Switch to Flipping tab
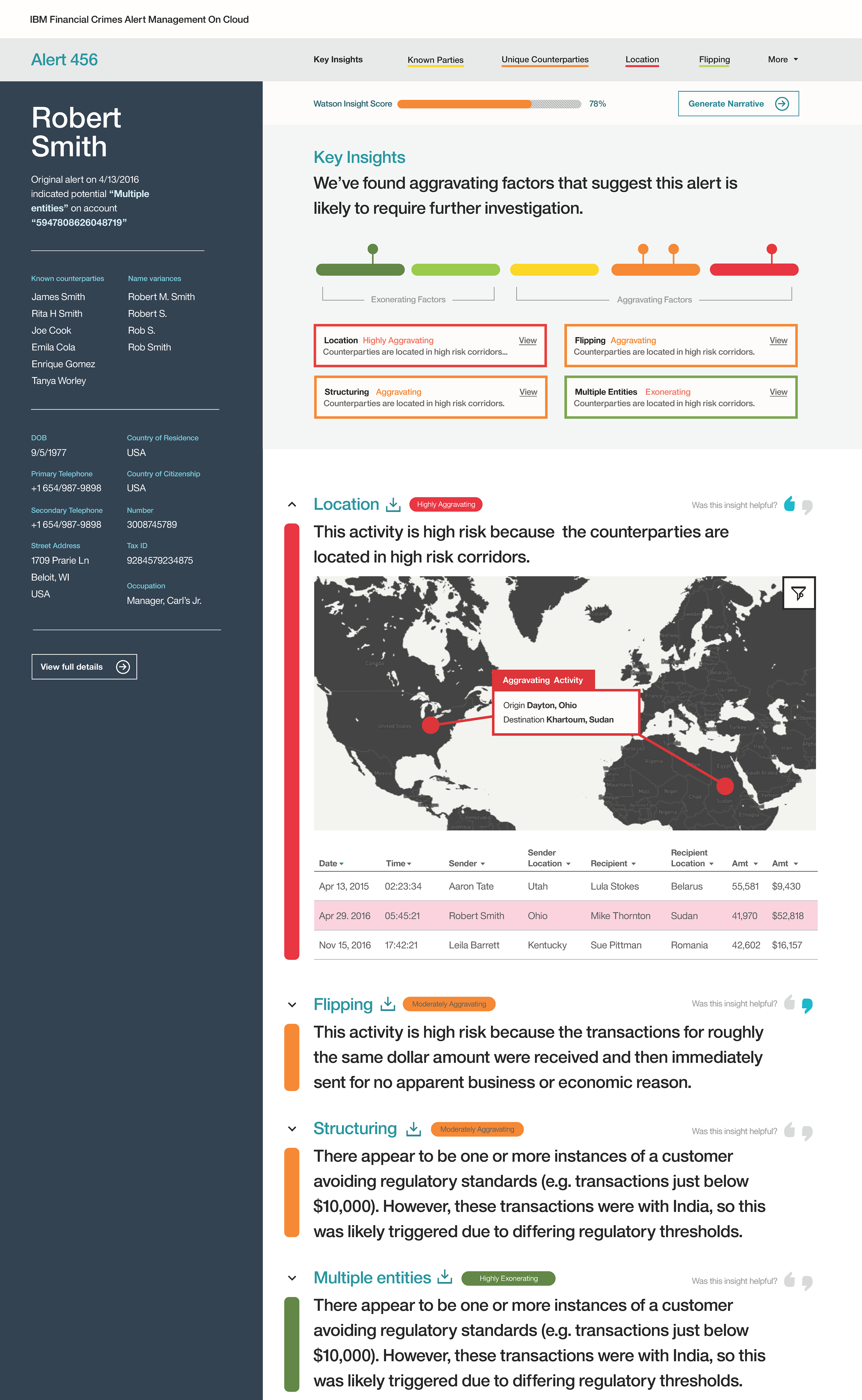 point(714,60)
